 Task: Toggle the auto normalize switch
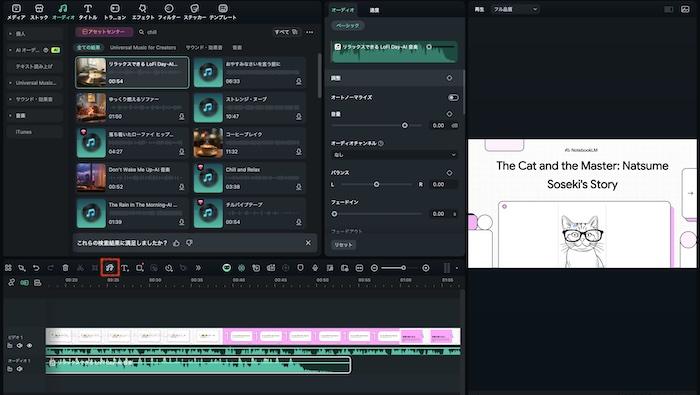click(x=453, y=97)
